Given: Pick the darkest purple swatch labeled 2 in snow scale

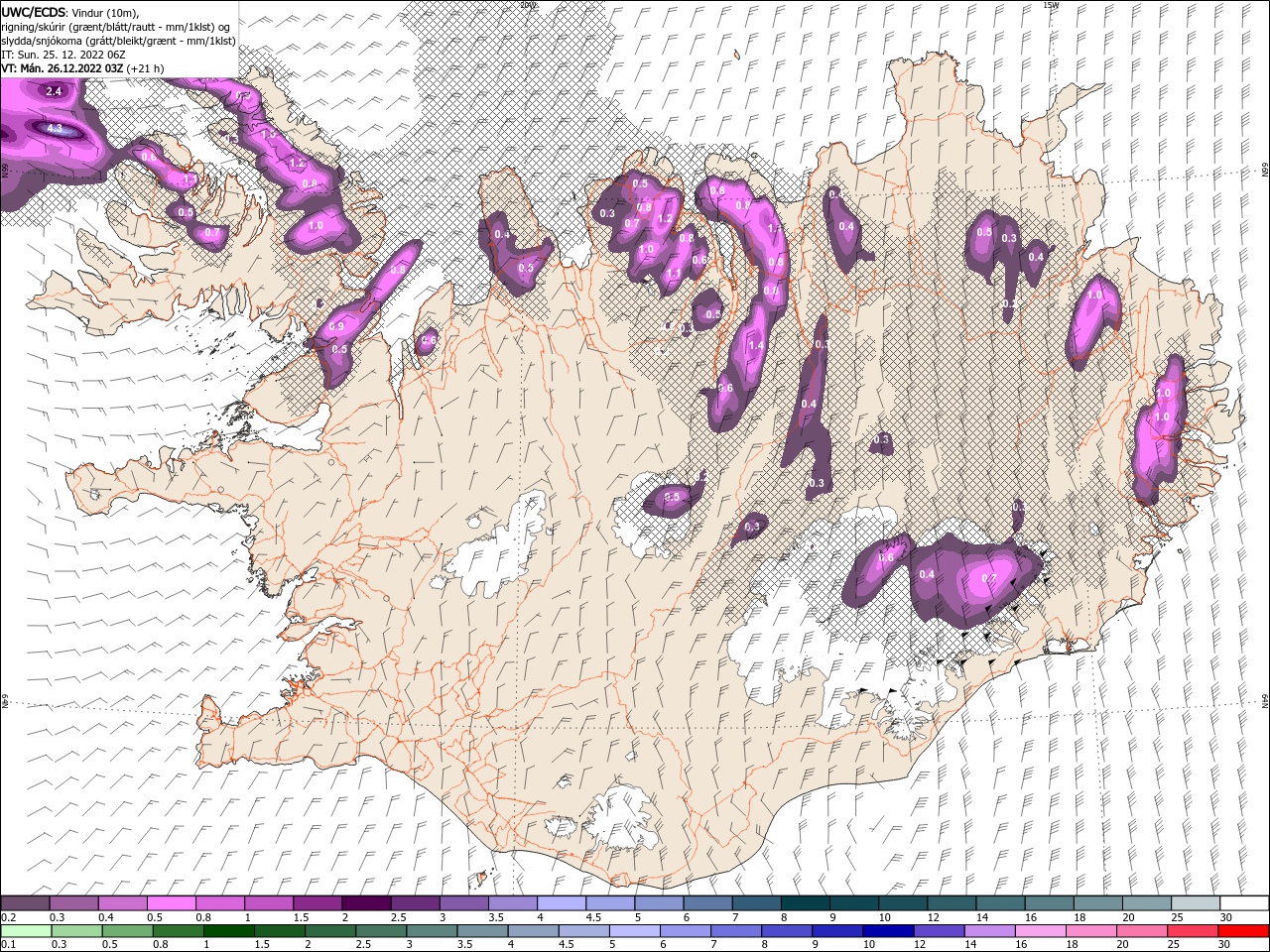Looking at the screenshot, I should [x=366, y=903].
